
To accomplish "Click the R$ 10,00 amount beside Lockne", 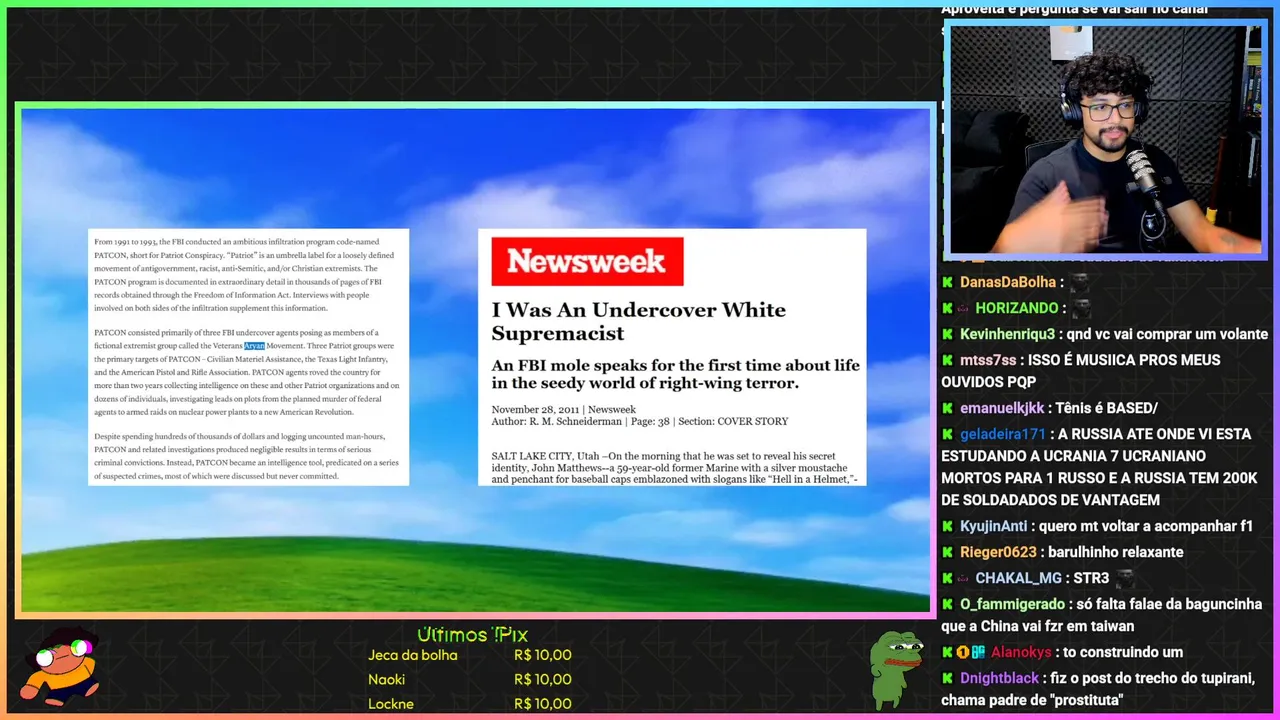I will tap(543, 703).
